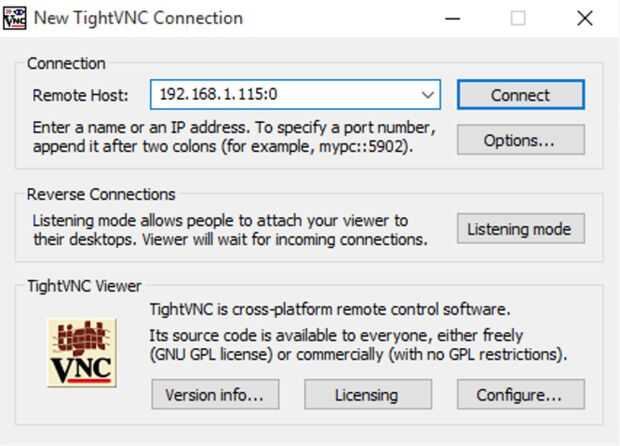620x446 pixels.
Task: Click the "Connection" group heading
Action: tap(66, 63)
